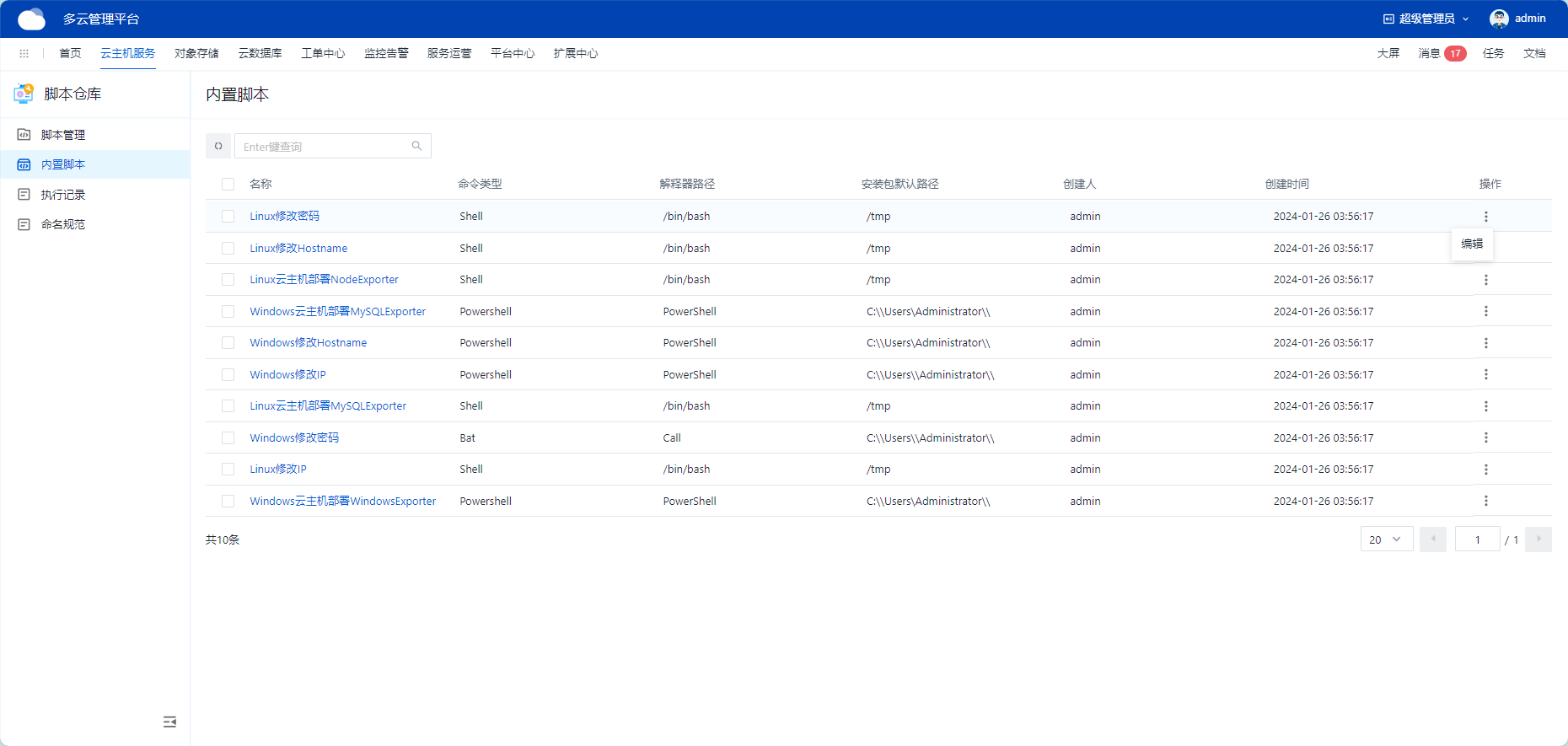Open more actions for Linux修改IP row

[x=1486, y=470]
